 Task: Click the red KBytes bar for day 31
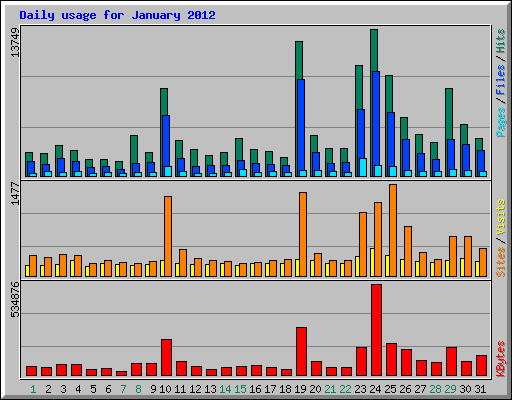click(x=481, y=366)
